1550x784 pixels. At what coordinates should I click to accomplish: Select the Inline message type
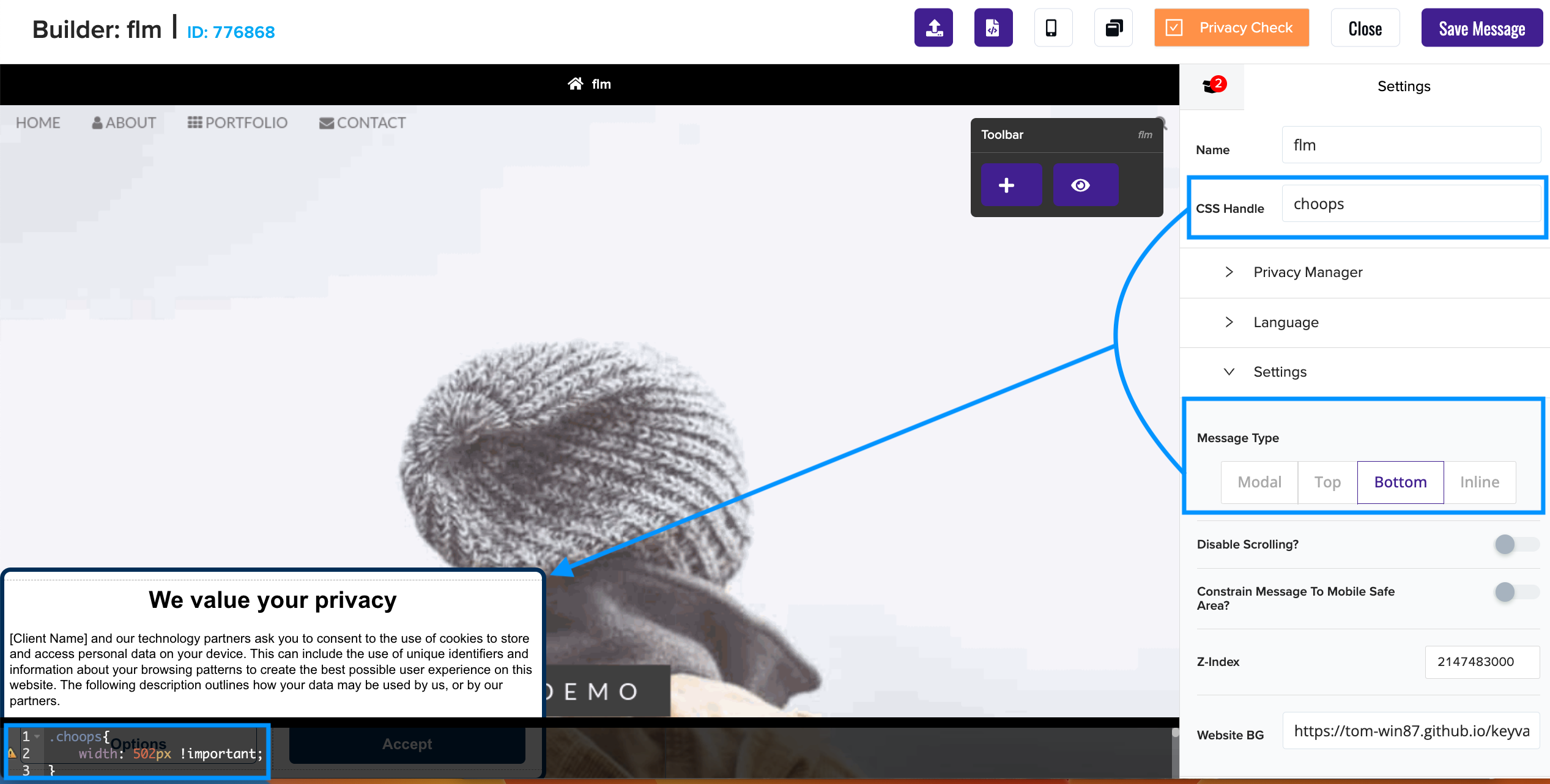click(1480, 483)
